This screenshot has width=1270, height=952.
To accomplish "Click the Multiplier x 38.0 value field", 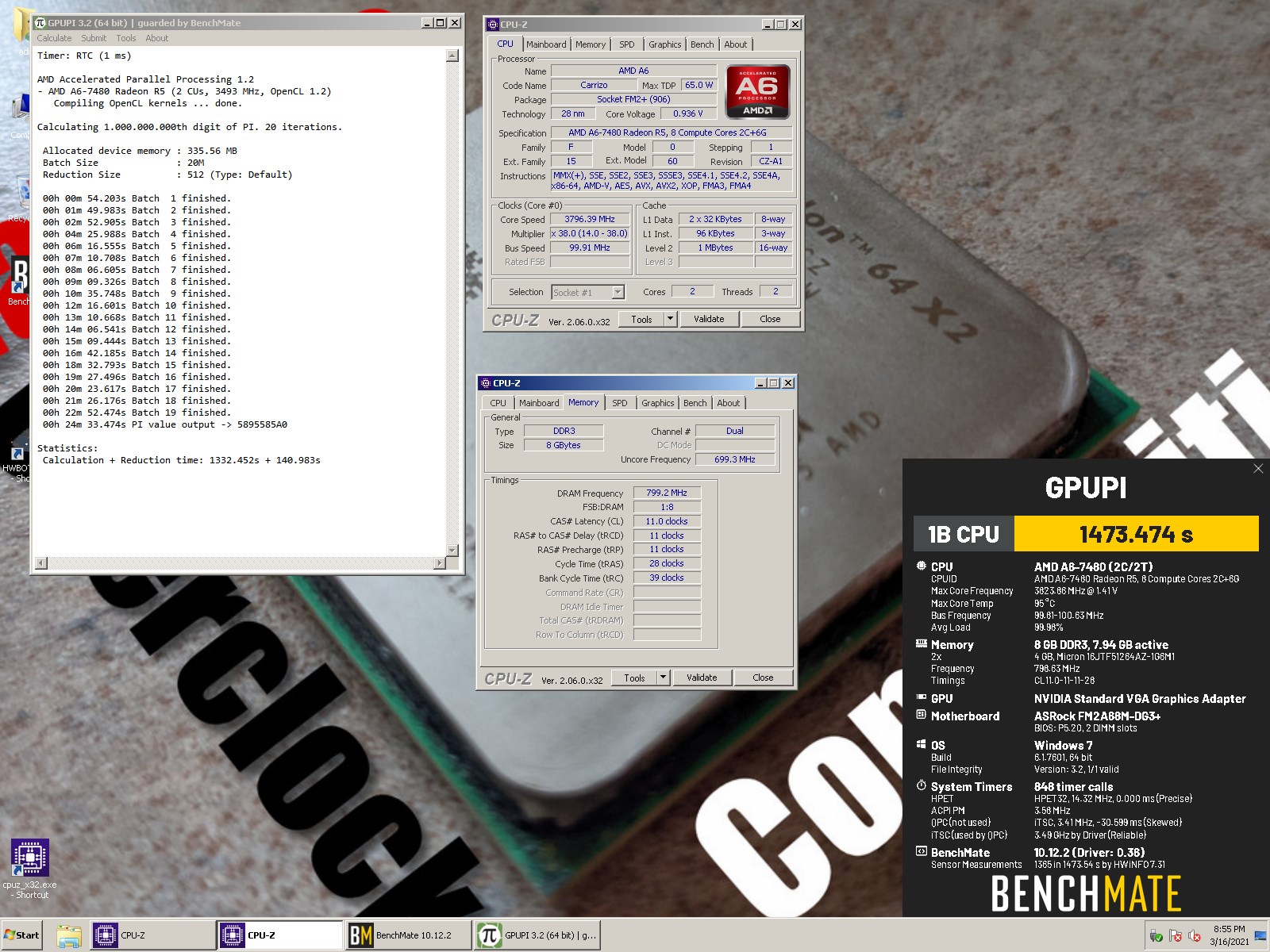I will coord(590,234).
